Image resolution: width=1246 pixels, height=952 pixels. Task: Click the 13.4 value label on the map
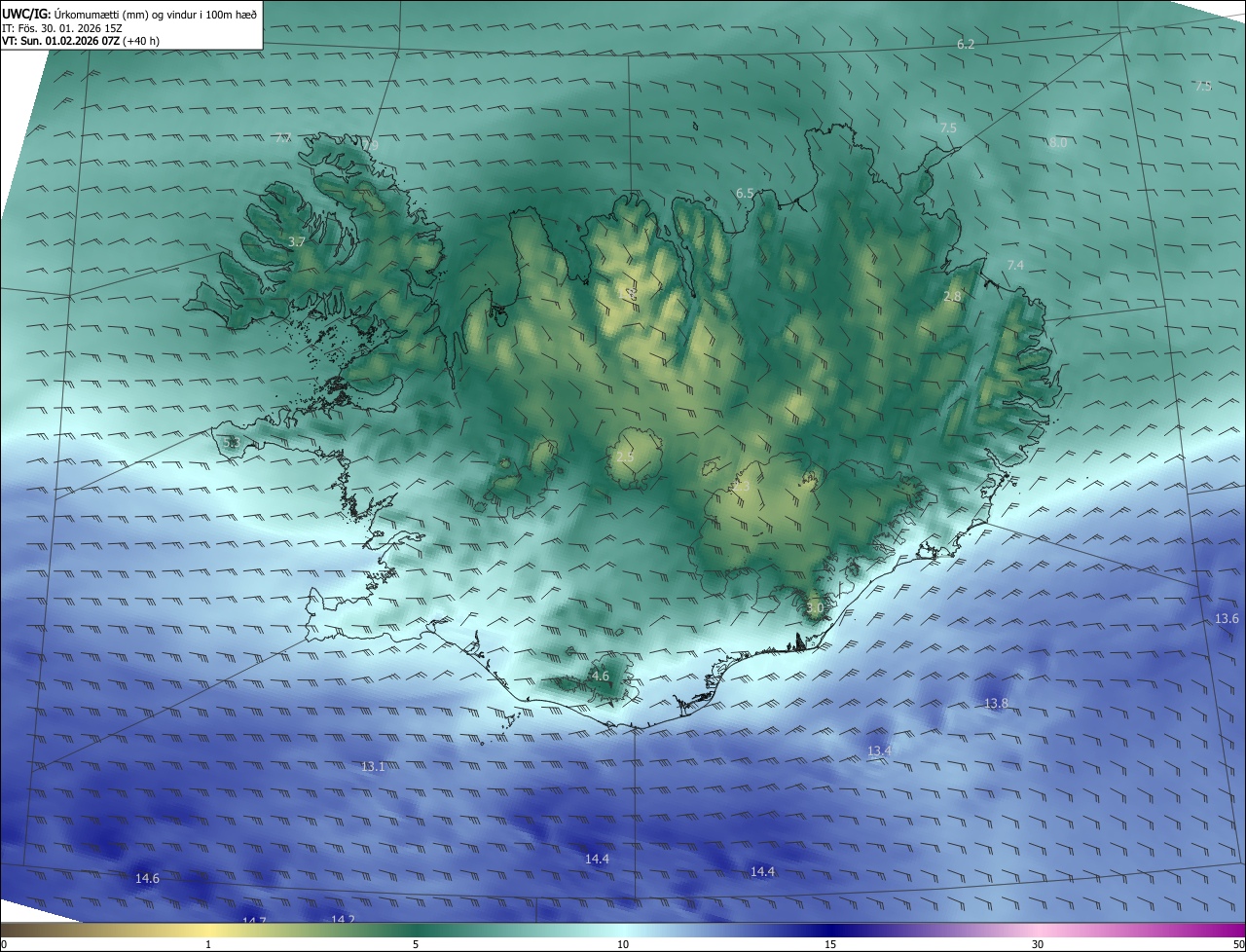tap(879, 751)
